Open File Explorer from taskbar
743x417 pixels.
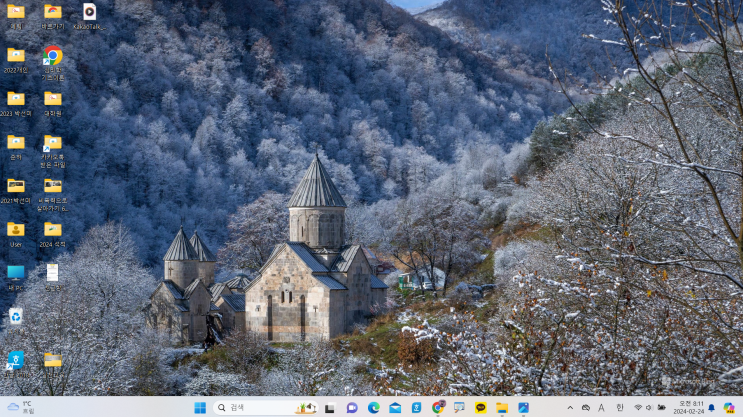coord(502,408)
